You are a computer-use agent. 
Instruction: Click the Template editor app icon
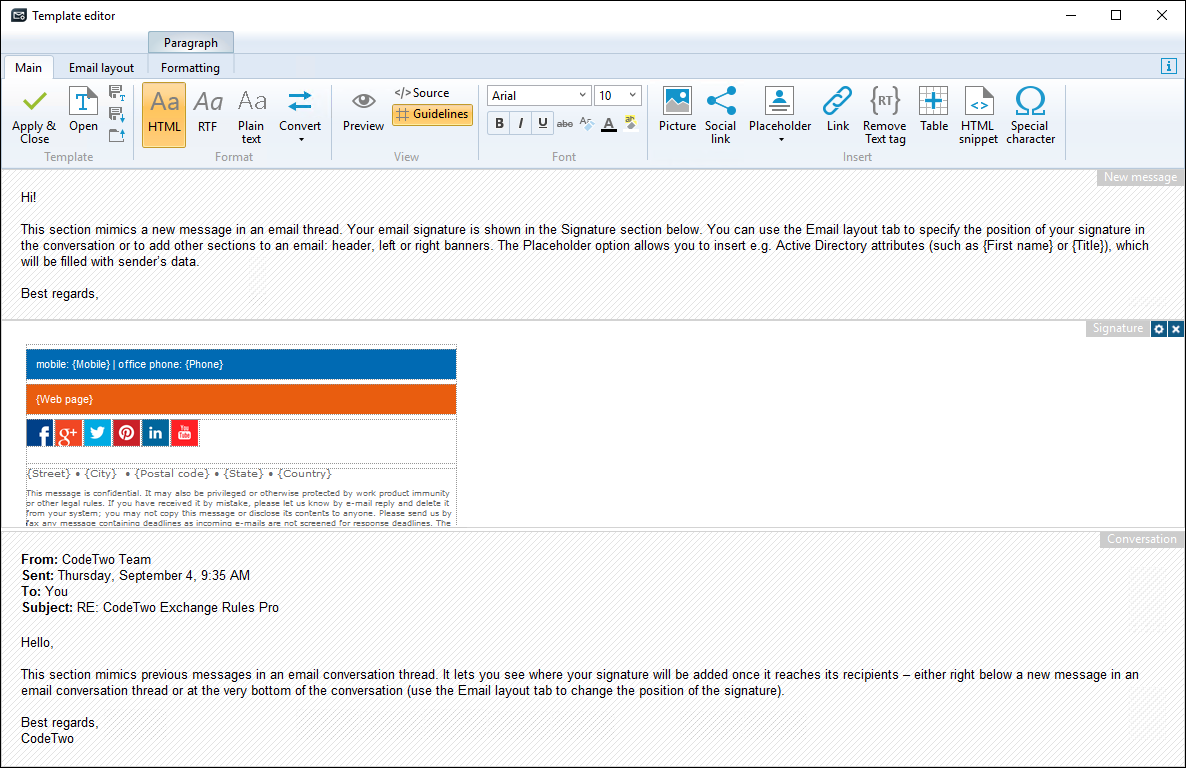[19, 15]
